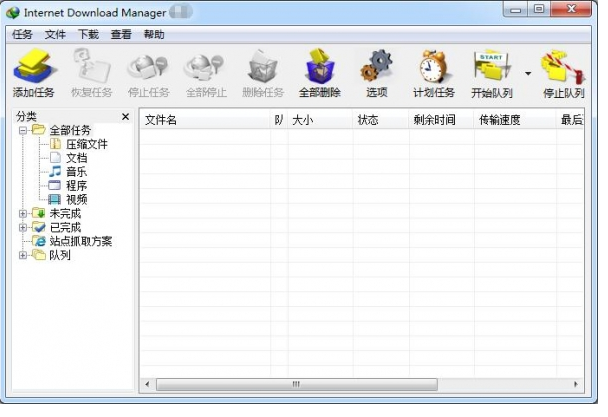
Task: Select 视频 category label
Action: [76, 200]
